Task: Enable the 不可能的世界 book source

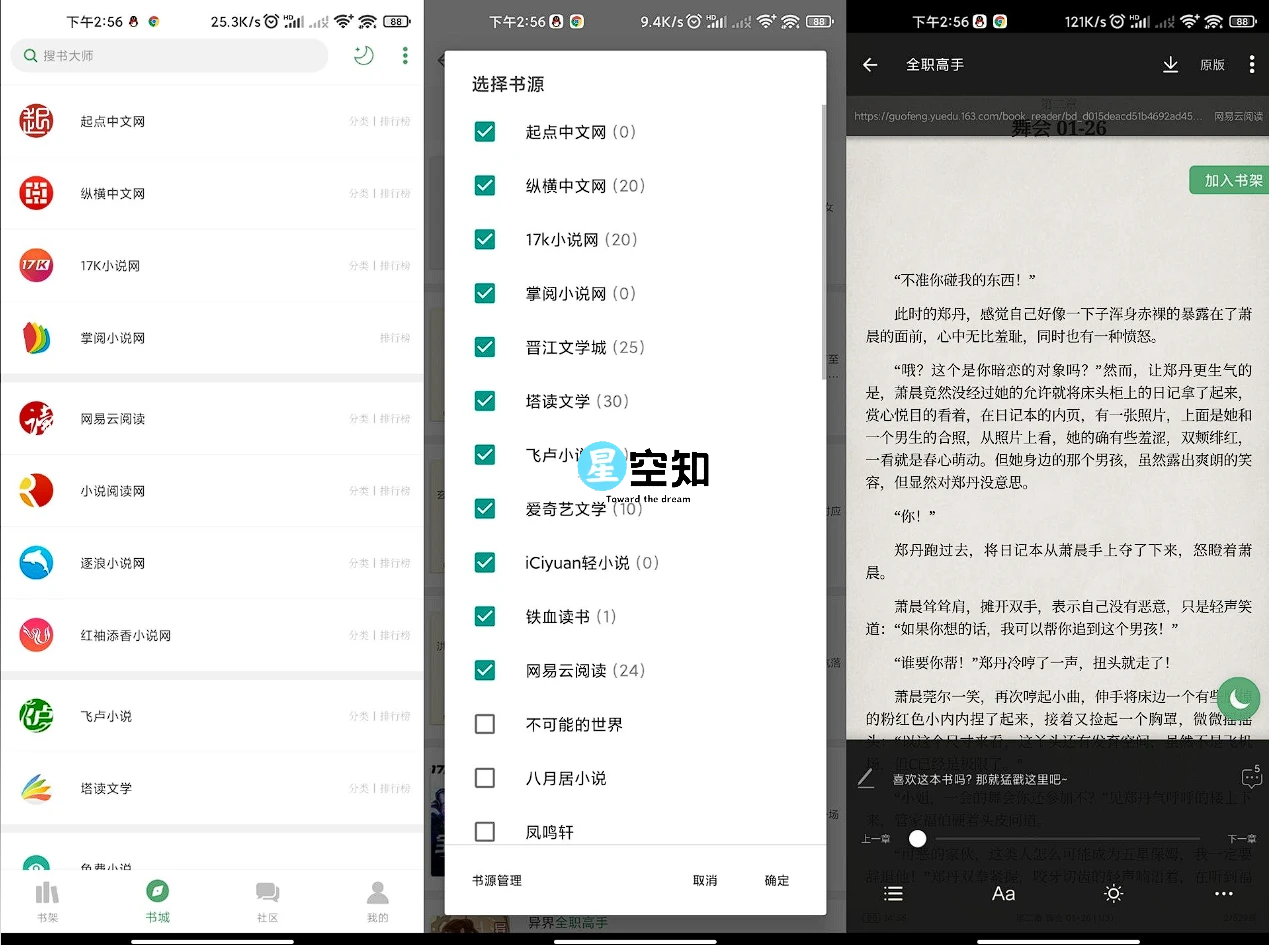Action: tap(485, 724)
